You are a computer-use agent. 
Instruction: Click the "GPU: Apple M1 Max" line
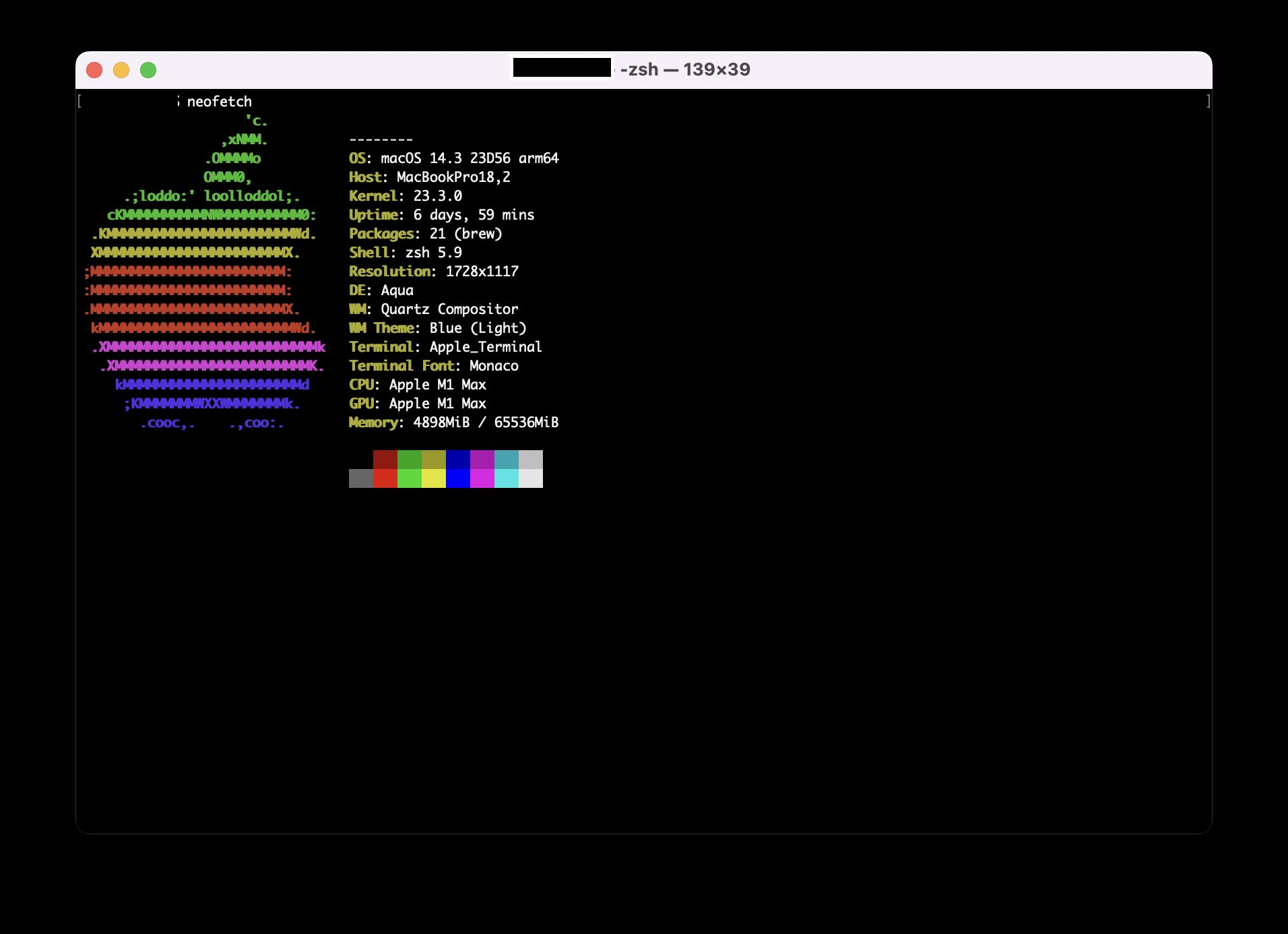(418, 404)
